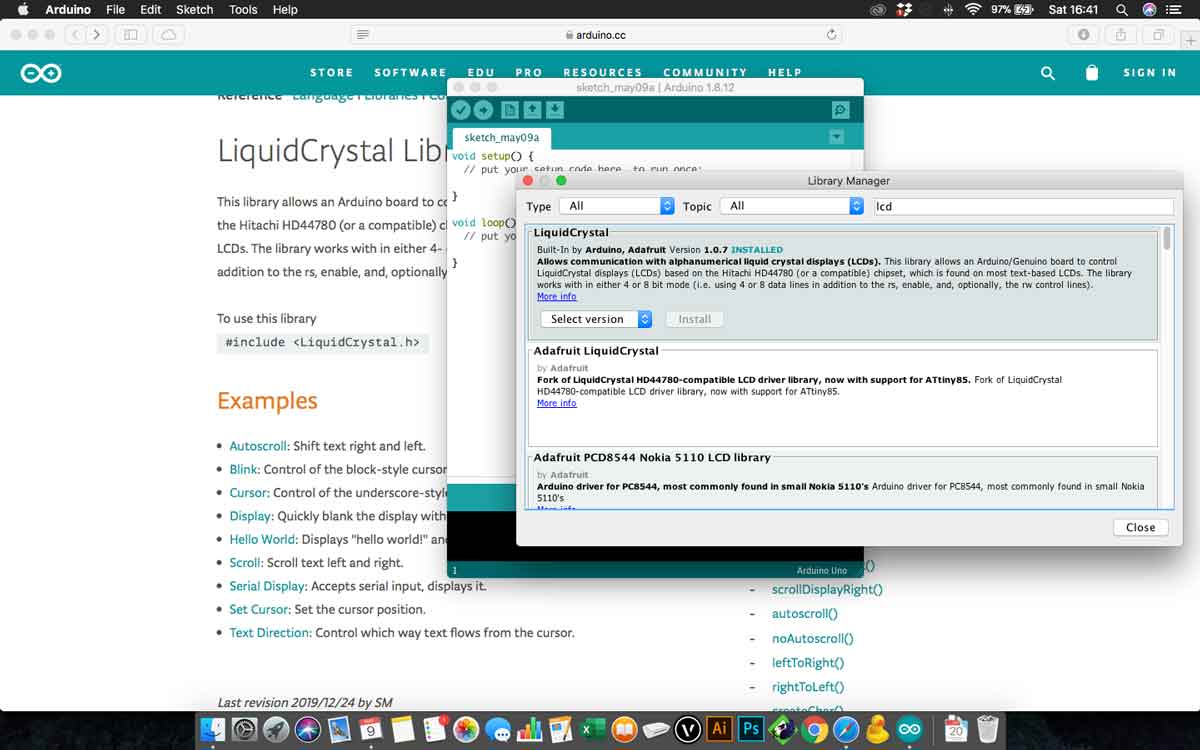Click the Arduino infinity logo on website
Viewport: 1200px width, 750px height.
[41, 73]
